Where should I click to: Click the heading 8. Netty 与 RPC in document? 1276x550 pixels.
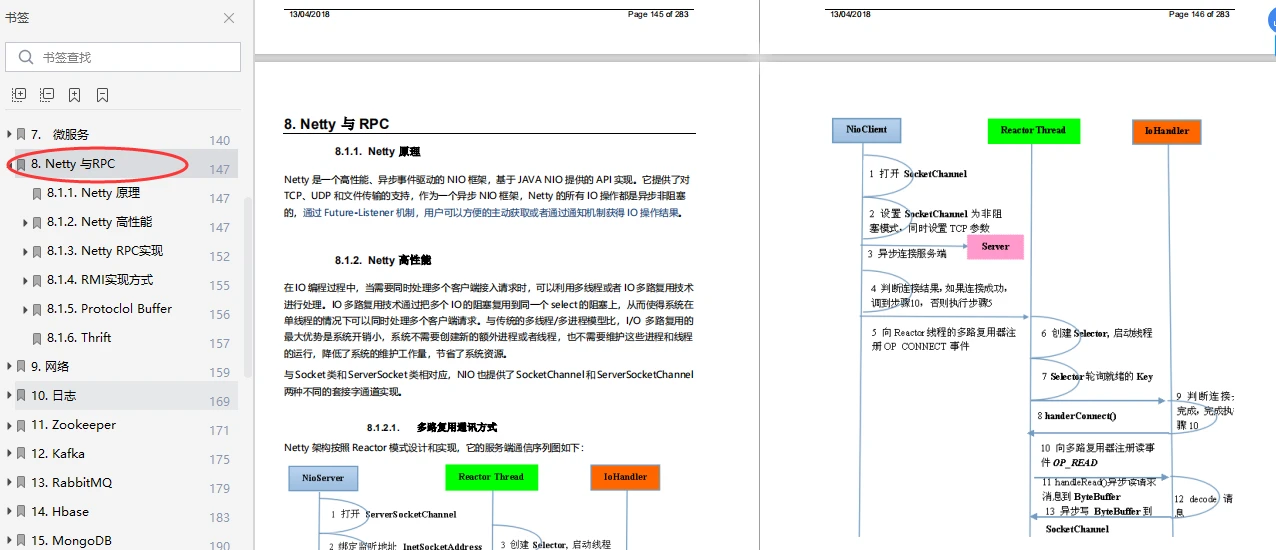(x=336, y=124)
